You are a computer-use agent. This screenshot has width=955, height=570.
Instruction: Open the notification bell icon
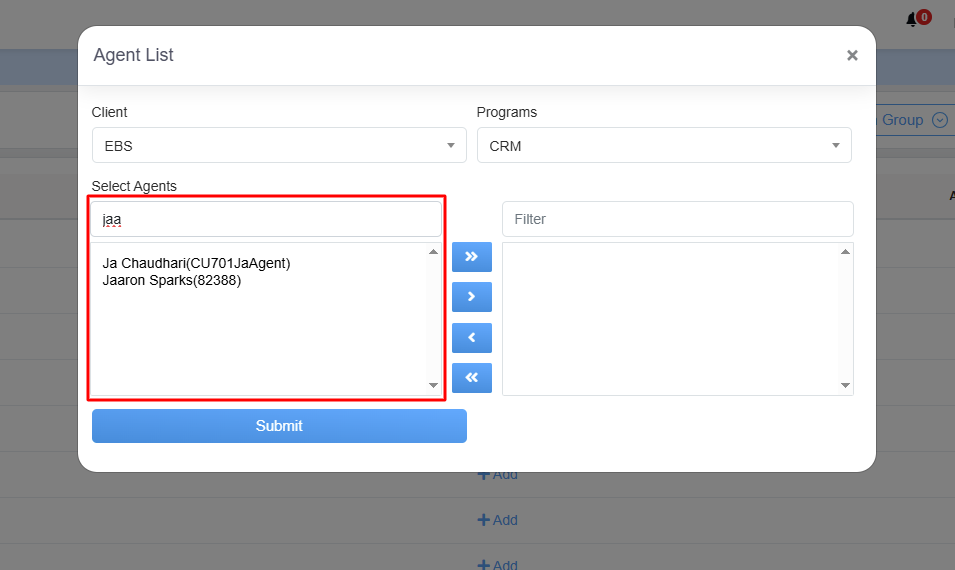913,19
